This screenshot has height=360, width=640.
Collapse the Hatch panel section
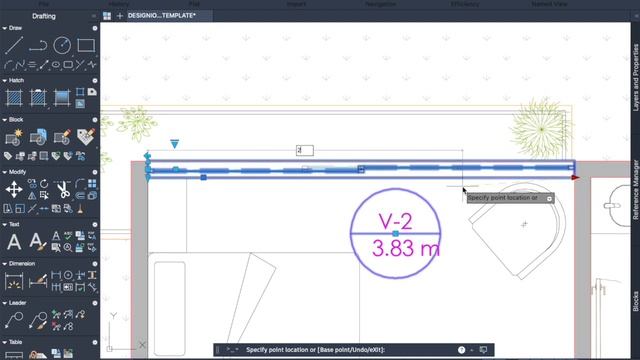pos(4,81)
